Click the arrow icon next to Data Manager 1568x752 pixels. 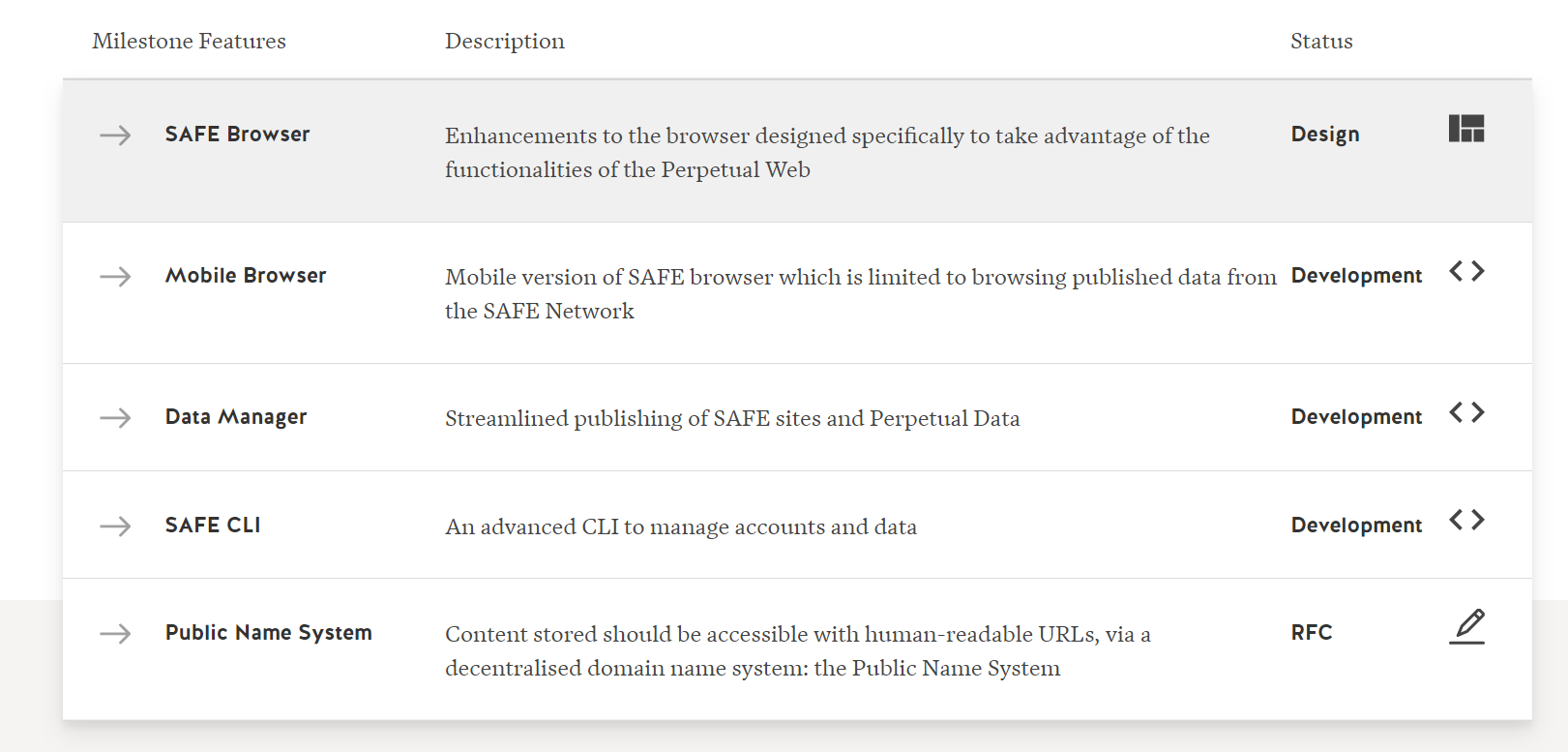pyautogui.click(x=115, y=418)
